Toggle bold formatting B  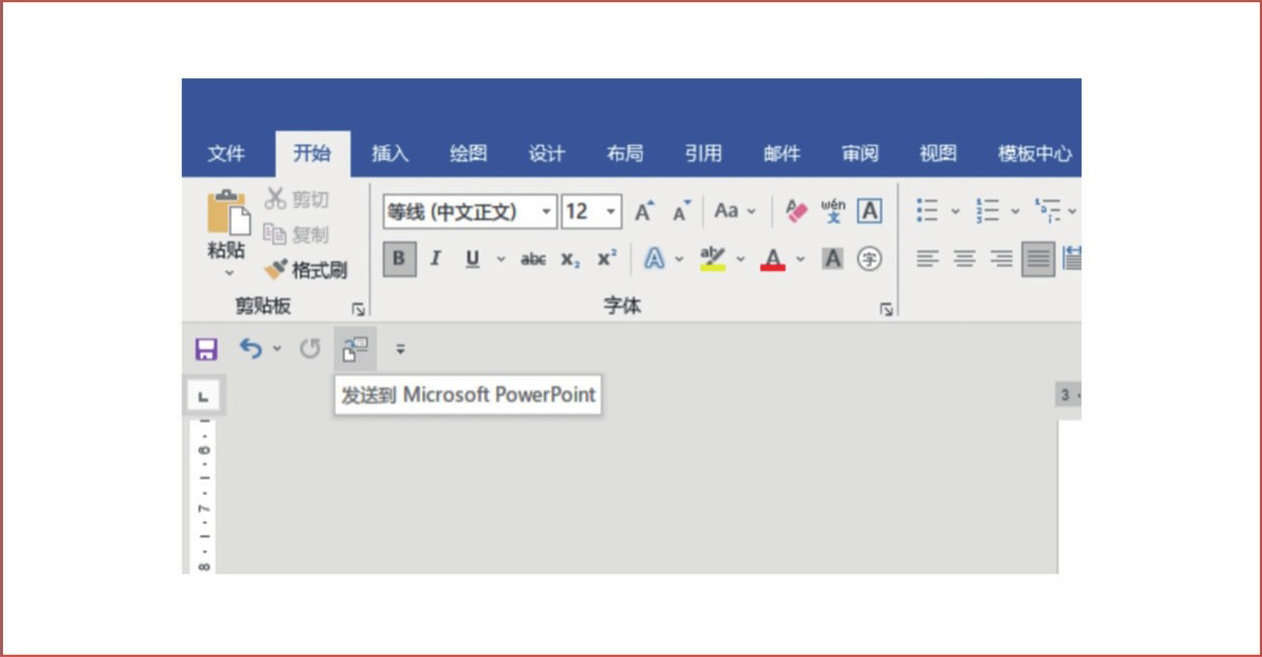pyautogui.click(x=399, y=259)
